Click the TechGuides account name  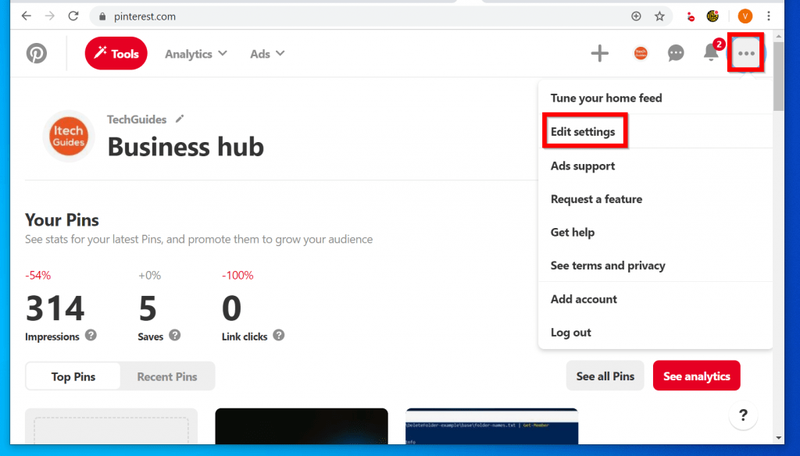click(x=136, y=119)
